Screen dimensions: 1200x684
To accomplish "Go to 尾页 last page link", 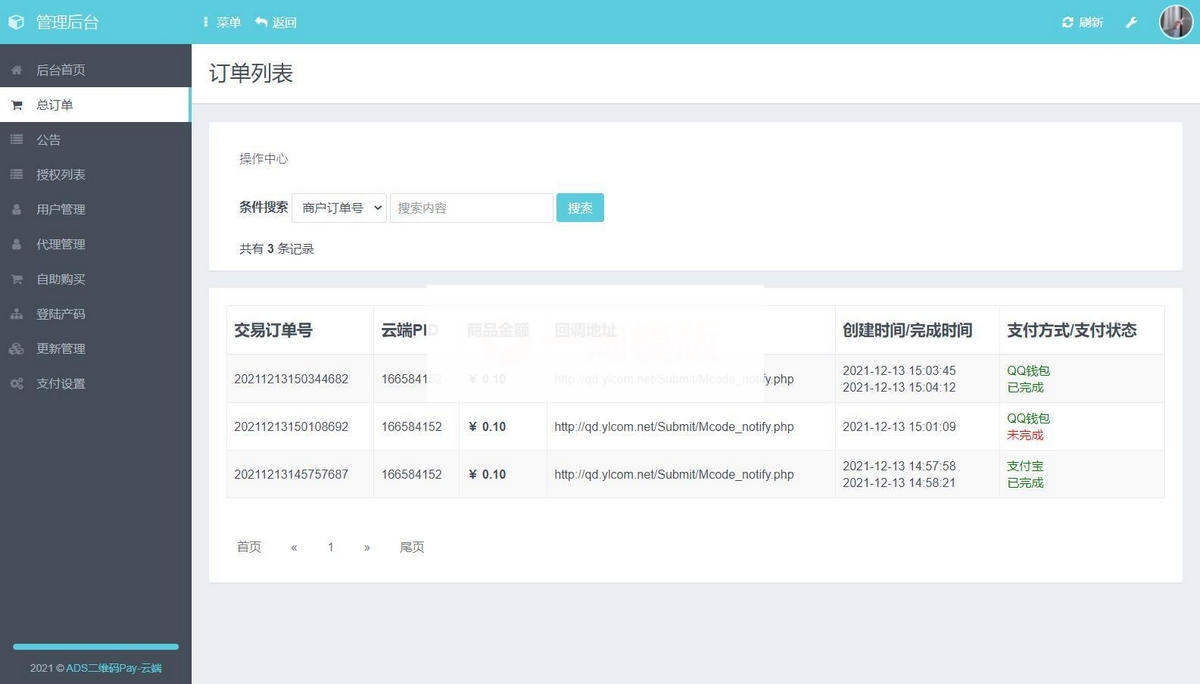I will tap(411, 547).
